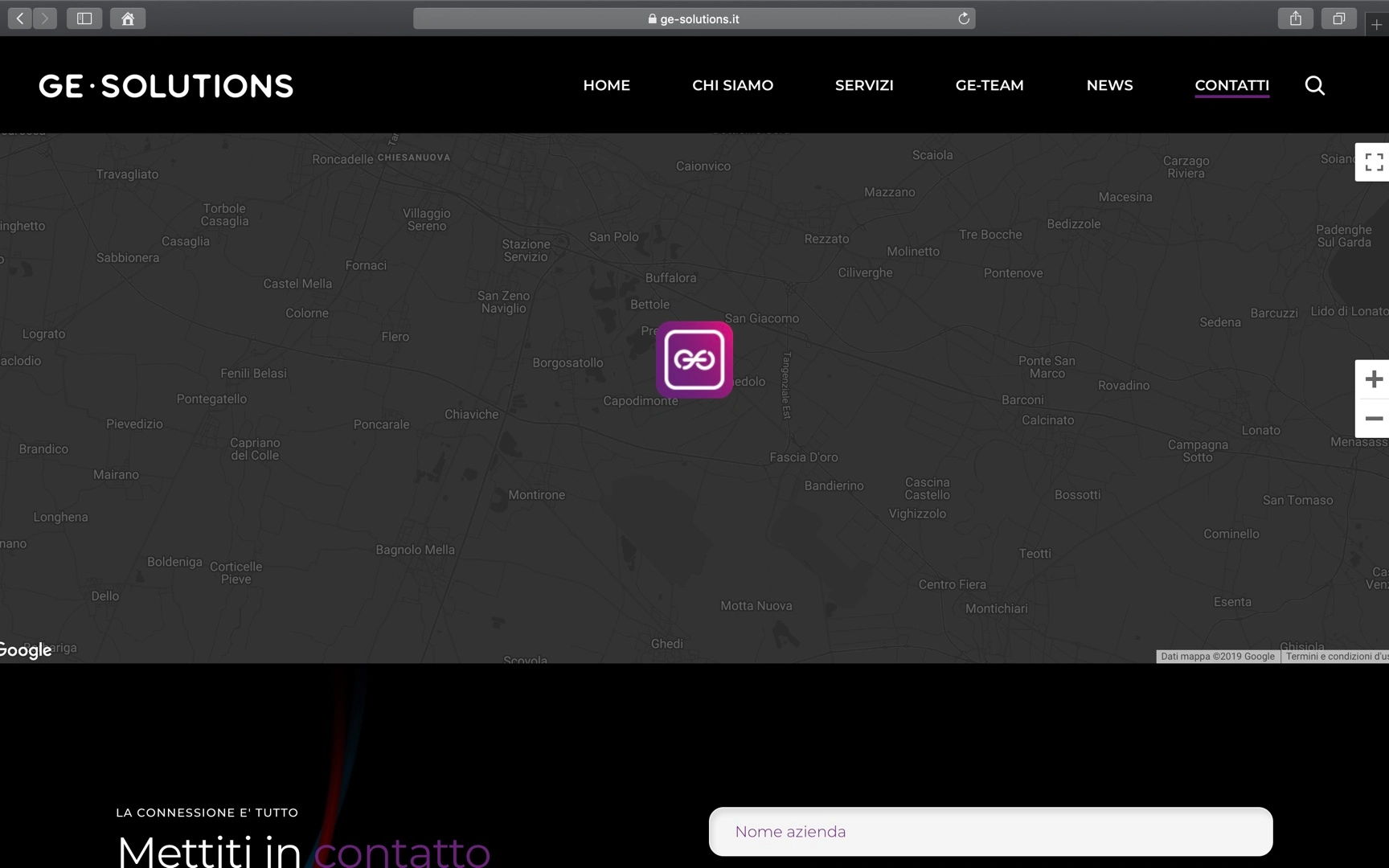Viewport: 1389px width, 868px height.
Task: Click the Bagnolo Mella map label
Action: (x=416, y=550)
